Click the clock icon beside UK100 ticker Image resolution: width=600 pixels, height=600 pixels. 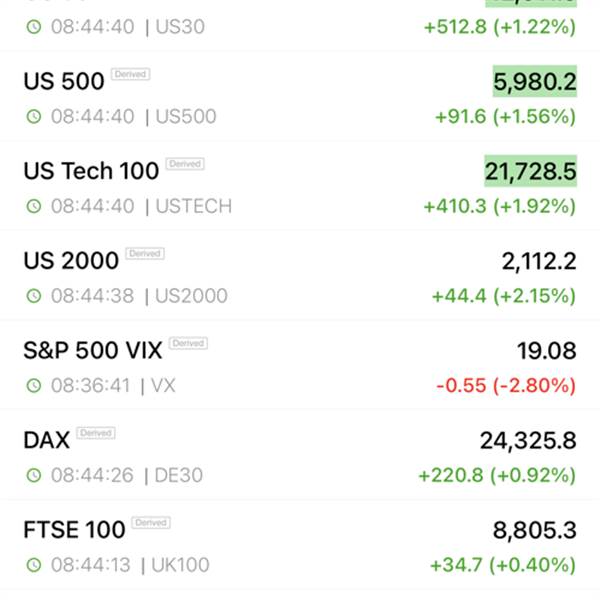point(34,565)
